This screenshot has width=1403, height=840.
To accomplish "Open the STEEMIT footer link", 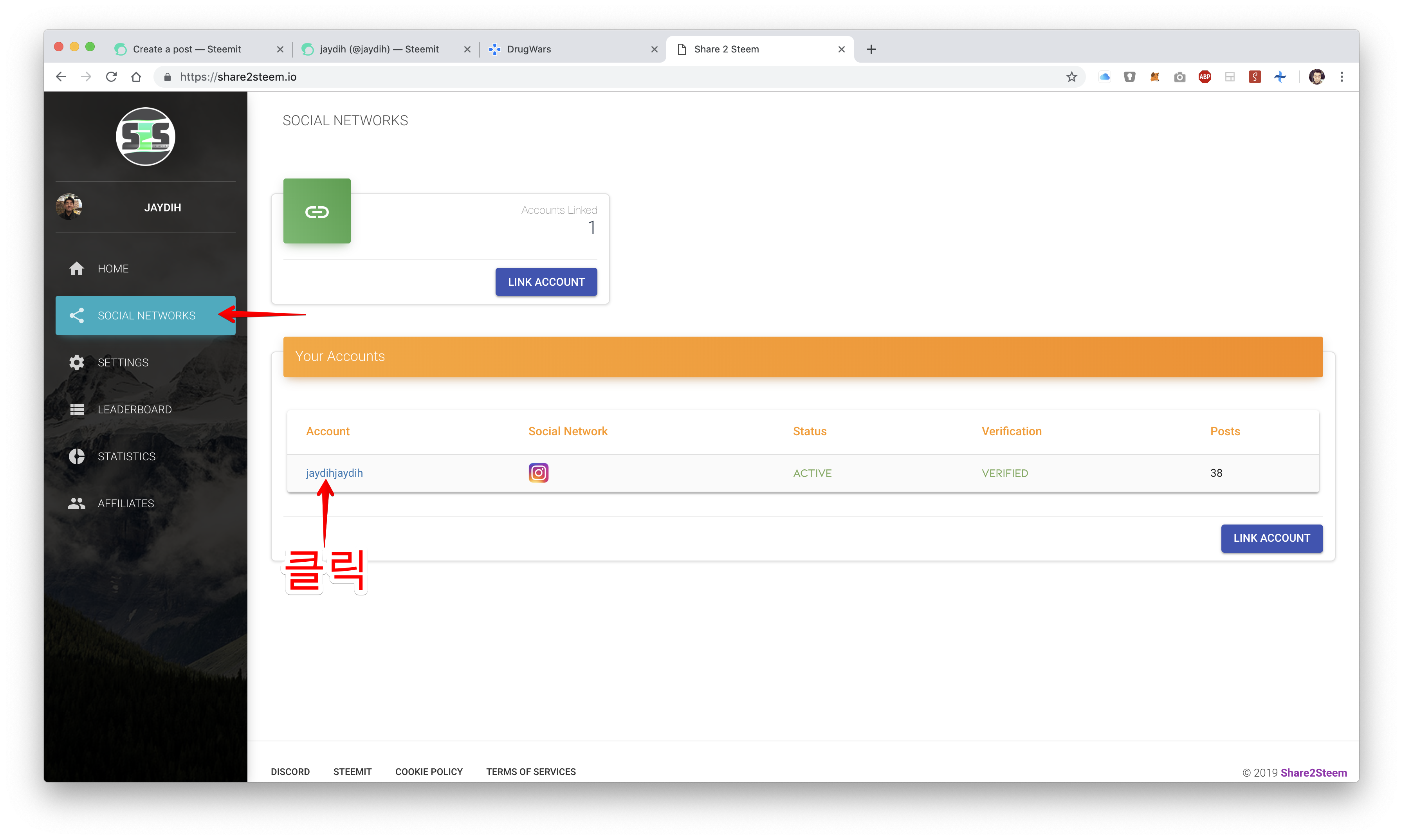I will point(352,772).
